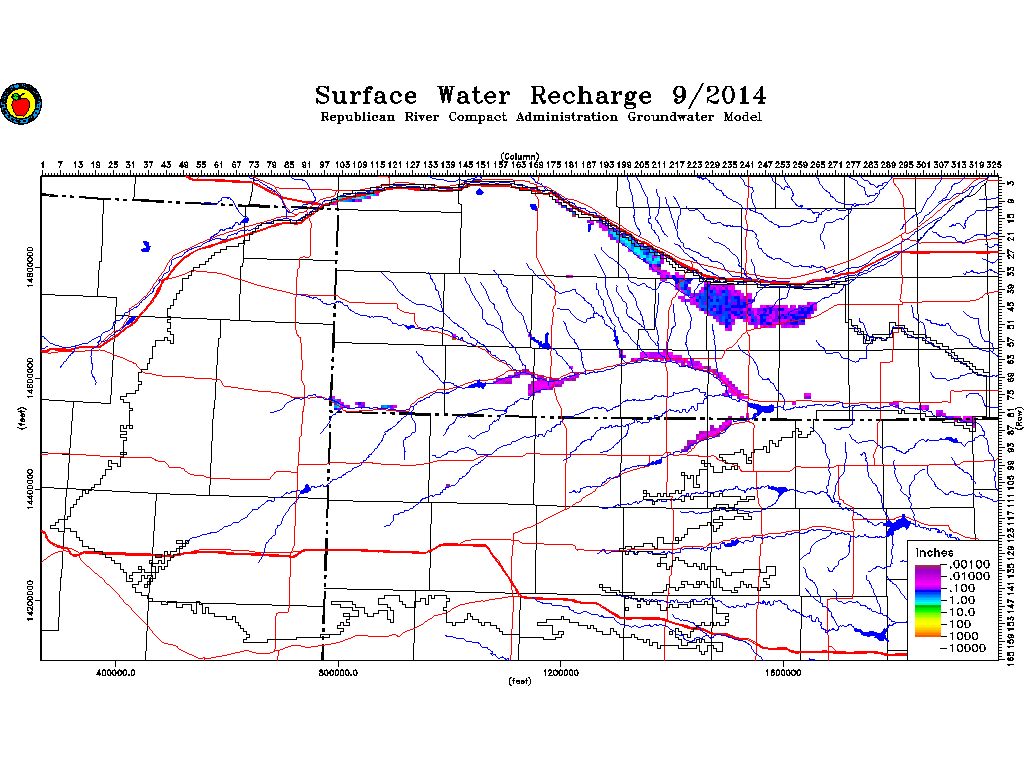Select the green band in legend color bar

928,608
